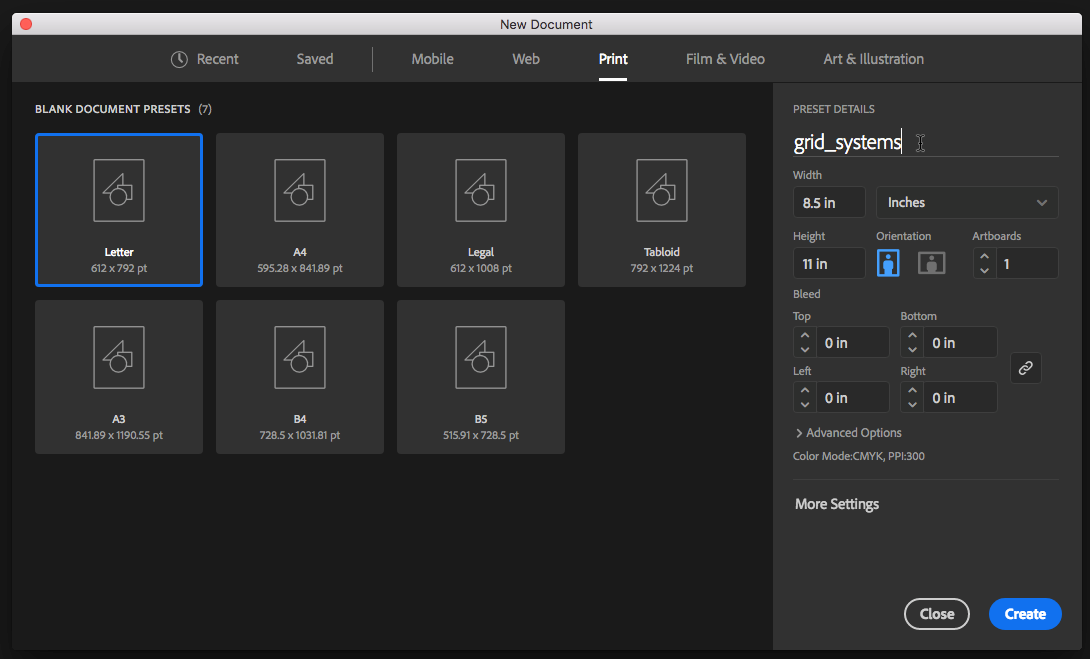Click the Create button
The width and height of the screenshot is (1090, 659).
(1025, 614)
